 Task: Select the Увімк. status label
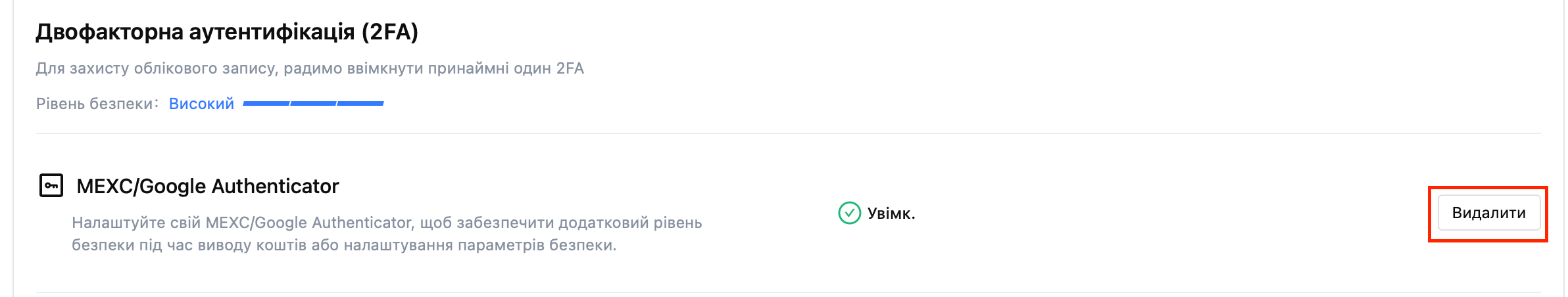[891, 214]
